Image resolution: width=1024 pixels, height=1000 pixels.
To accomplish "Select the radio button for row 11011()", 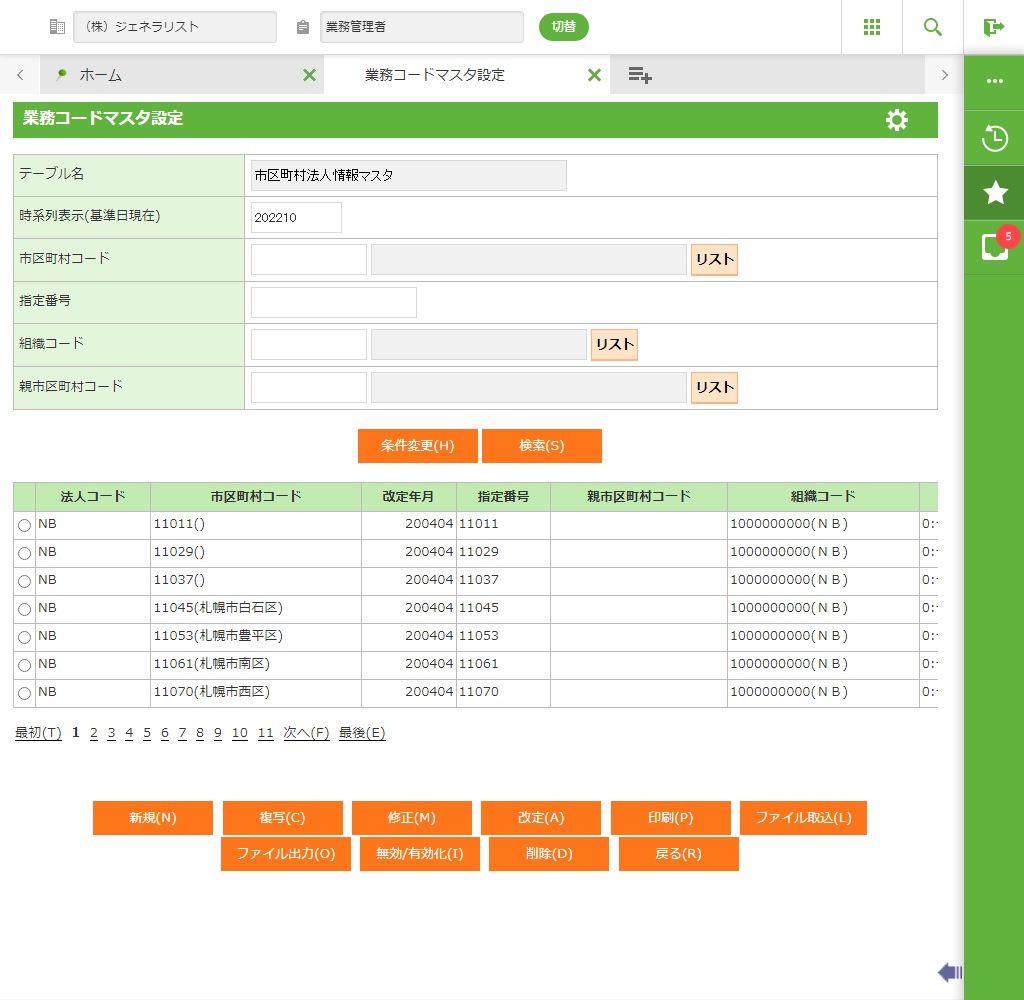I will pos(24,526).
